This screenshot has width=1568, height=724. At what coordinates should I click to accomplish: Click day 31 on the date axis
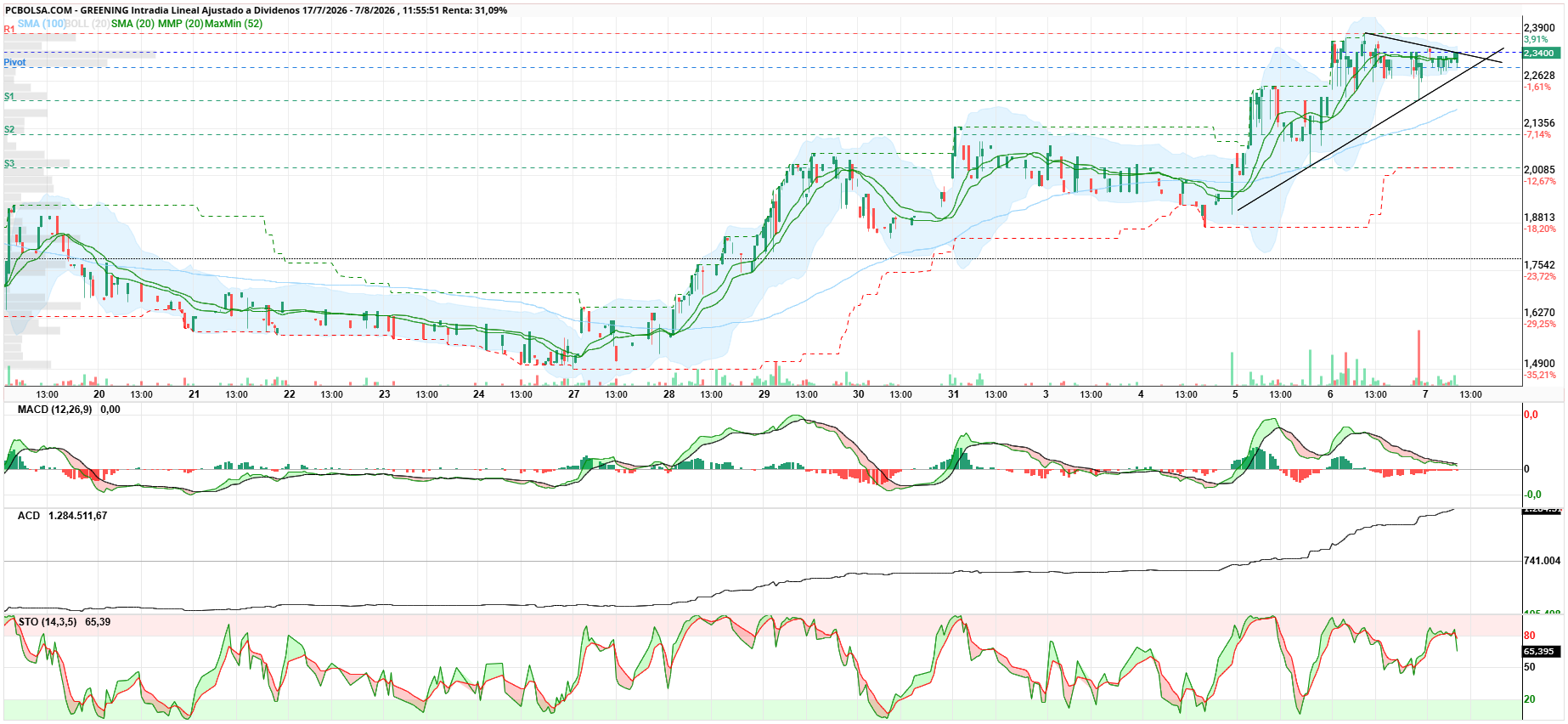954,394
